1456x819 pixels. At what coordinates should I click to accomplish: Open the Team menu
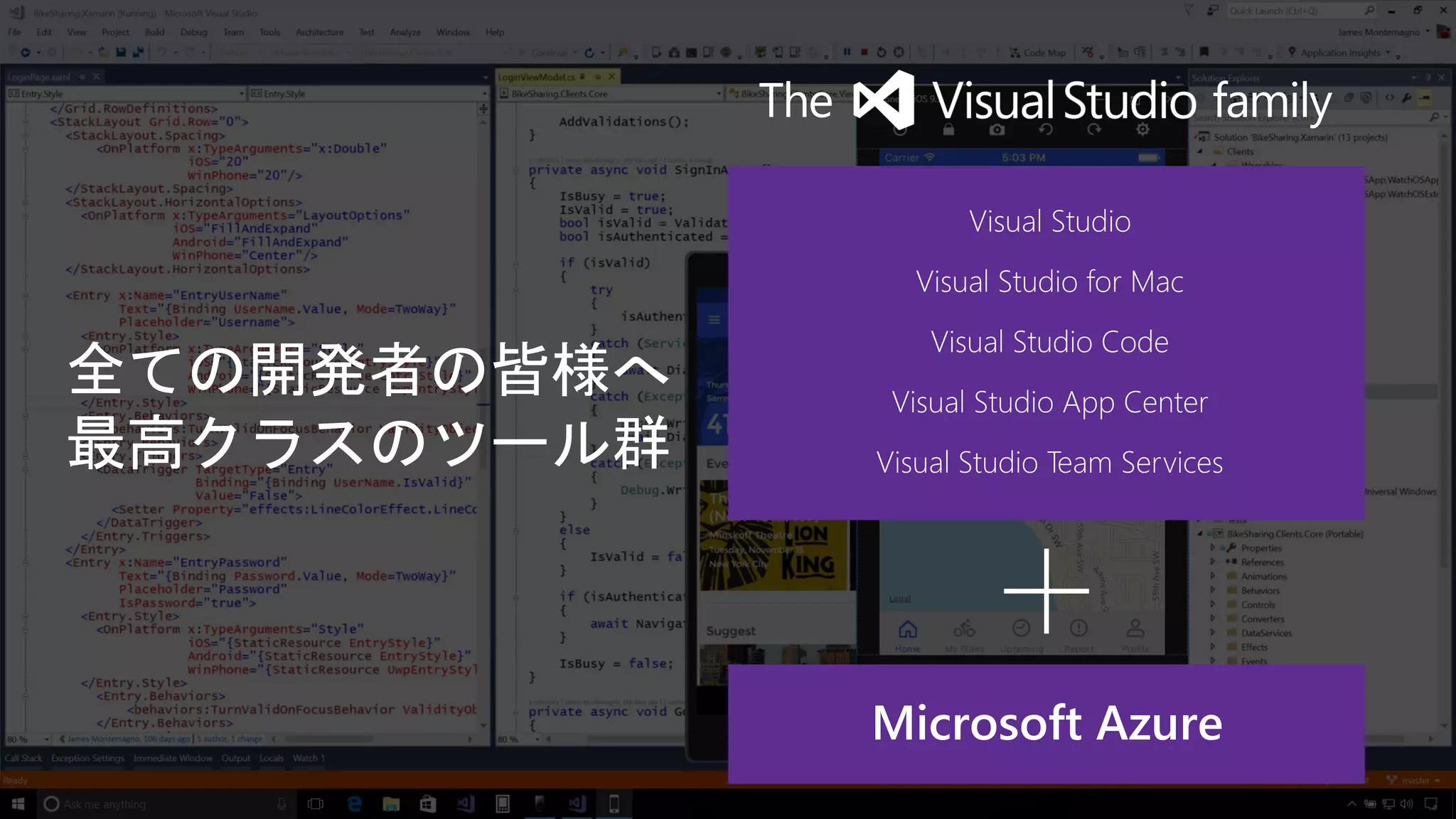coord(233,32)
